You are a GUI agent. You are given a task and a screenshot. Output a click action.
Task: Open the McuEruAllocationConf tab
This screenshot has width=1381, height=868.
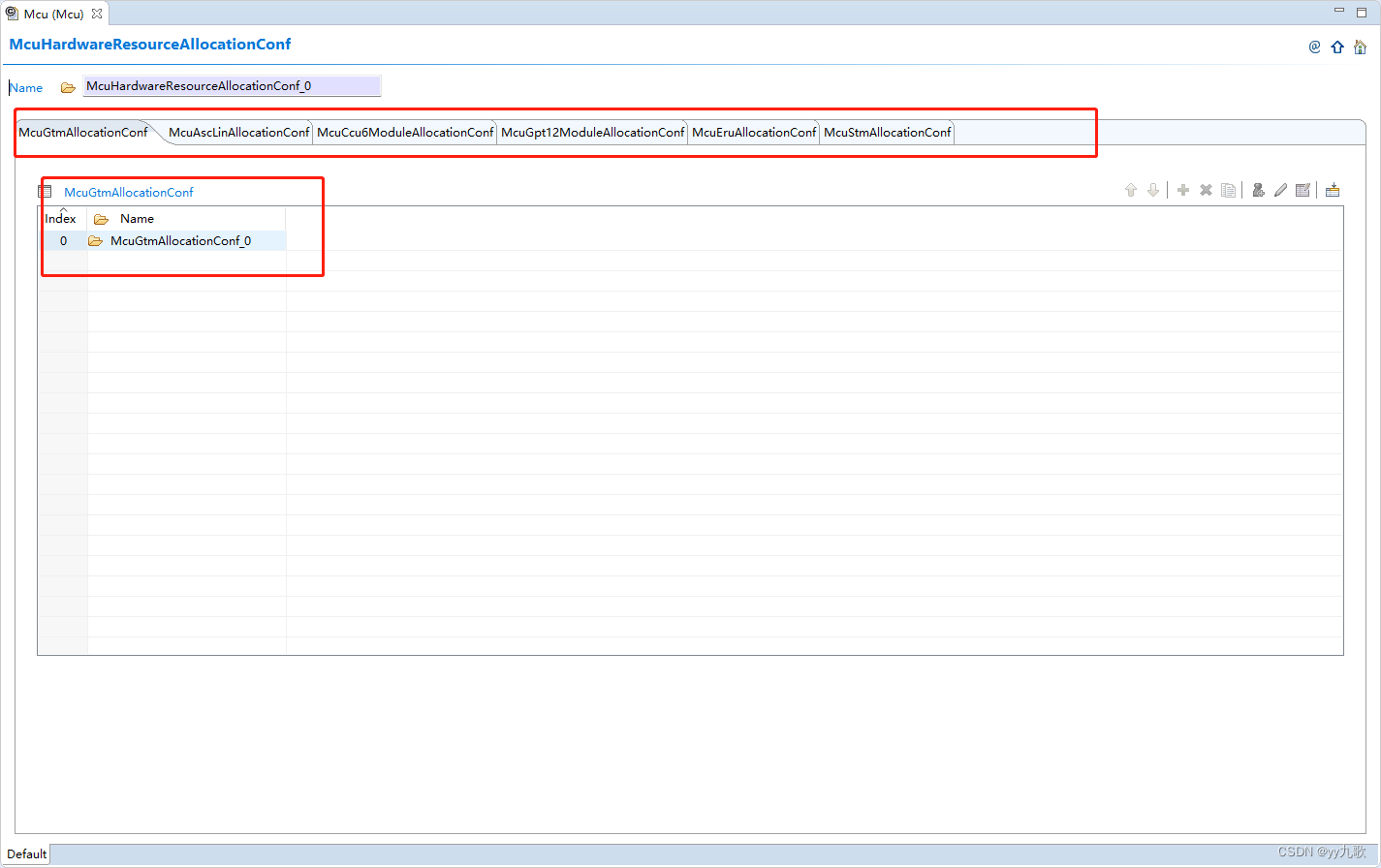[x=754, y=132]
